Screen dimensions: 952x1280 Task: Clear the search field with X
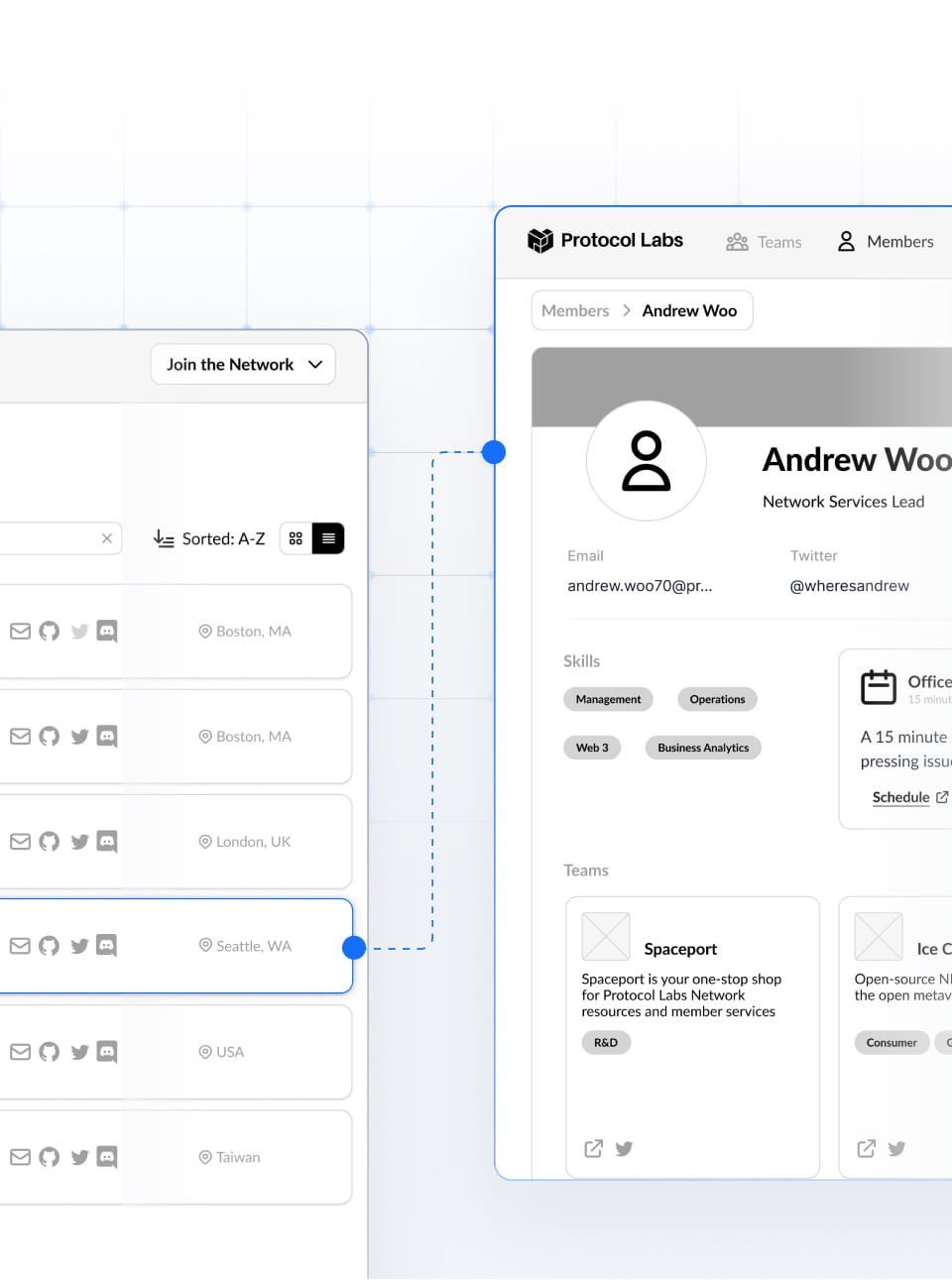click(x=107, y=538)
